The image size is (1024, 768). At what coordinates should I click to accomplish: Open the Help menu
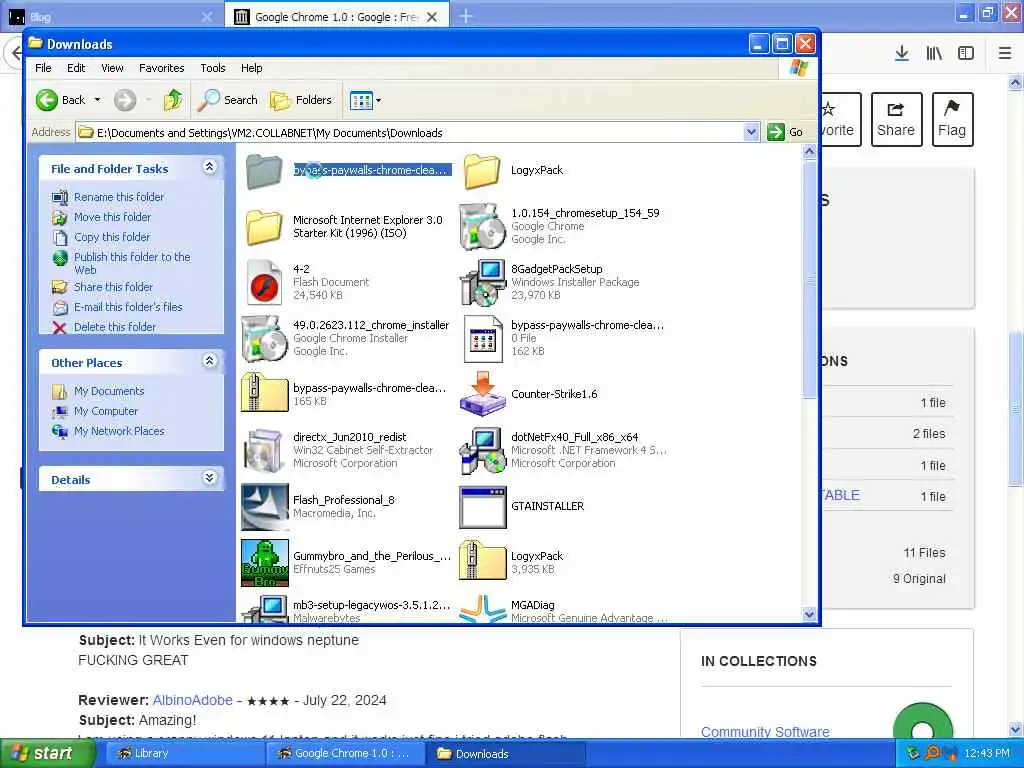tap(251, 68)
